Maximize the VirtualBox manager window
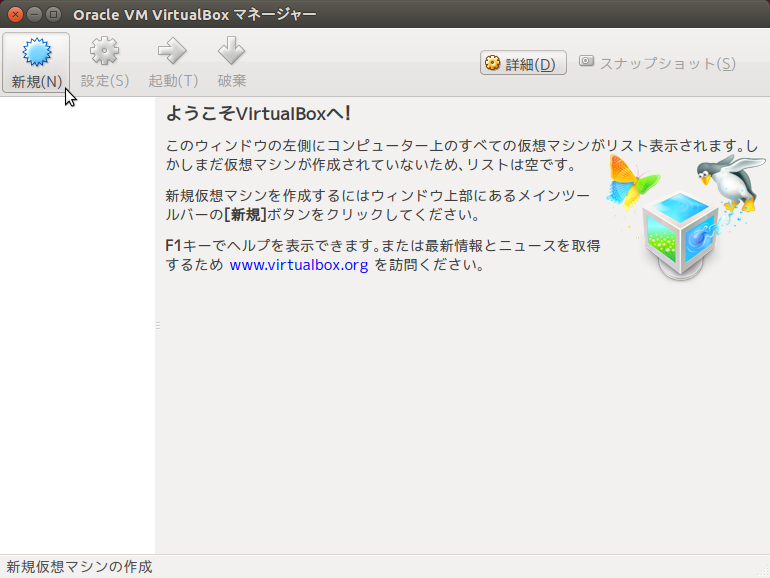Screen dimensions: 770x578 [x=54, y=14]
